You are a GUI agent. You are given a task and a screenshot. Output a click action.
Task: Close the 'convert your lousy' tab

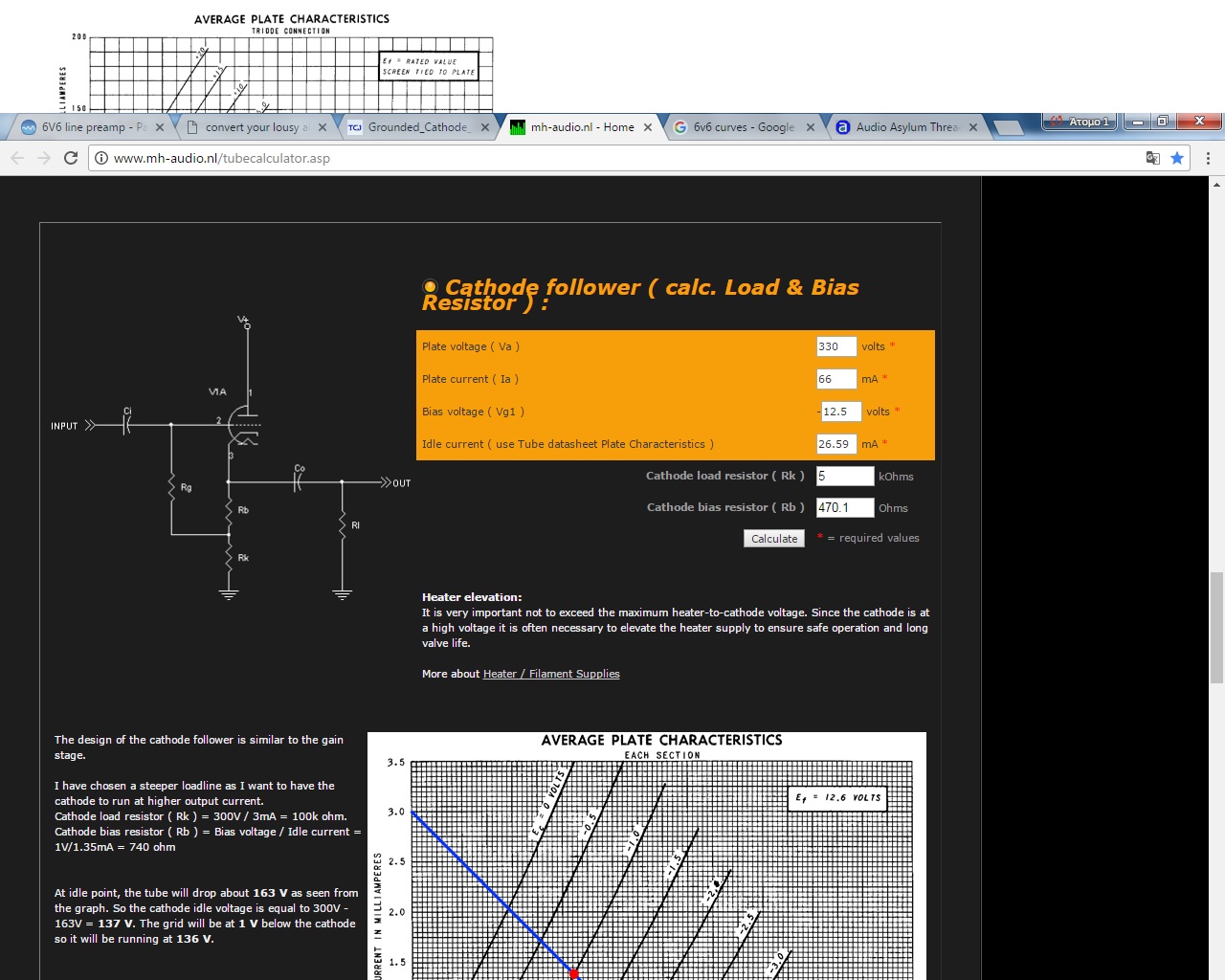323,127
